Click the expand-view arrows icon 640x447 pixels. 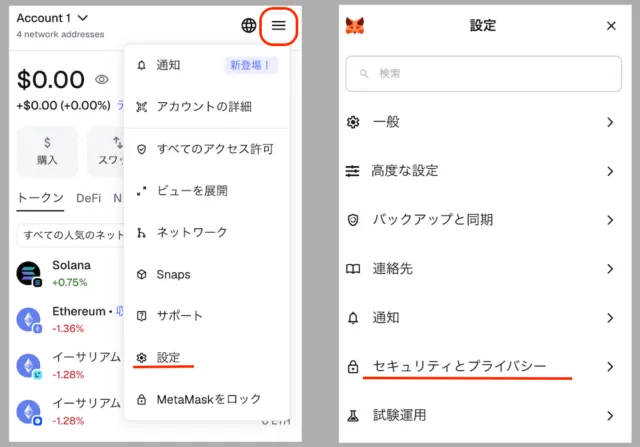(x=142, y=191)
